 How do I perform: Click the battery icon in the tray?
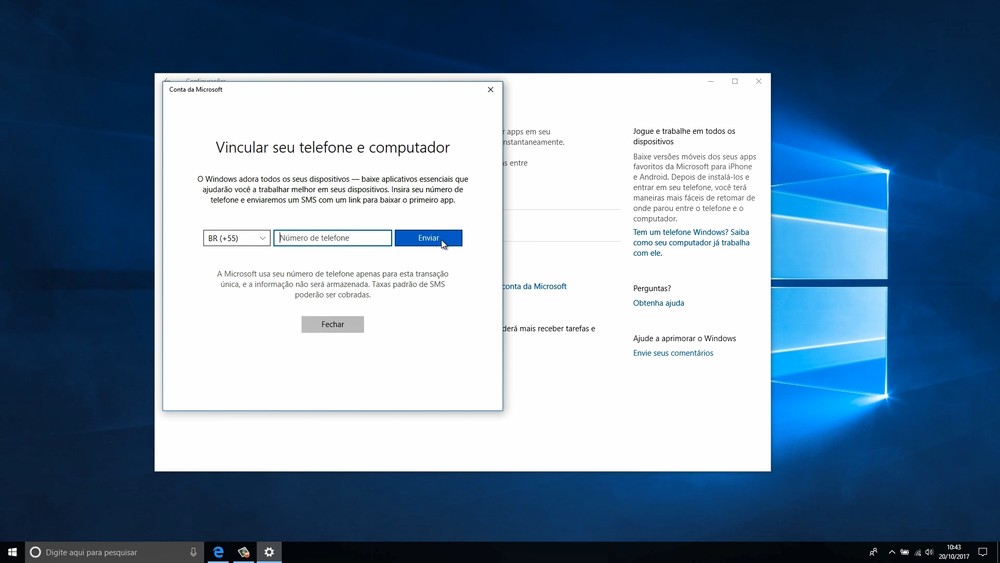click(x=904, y=552)
